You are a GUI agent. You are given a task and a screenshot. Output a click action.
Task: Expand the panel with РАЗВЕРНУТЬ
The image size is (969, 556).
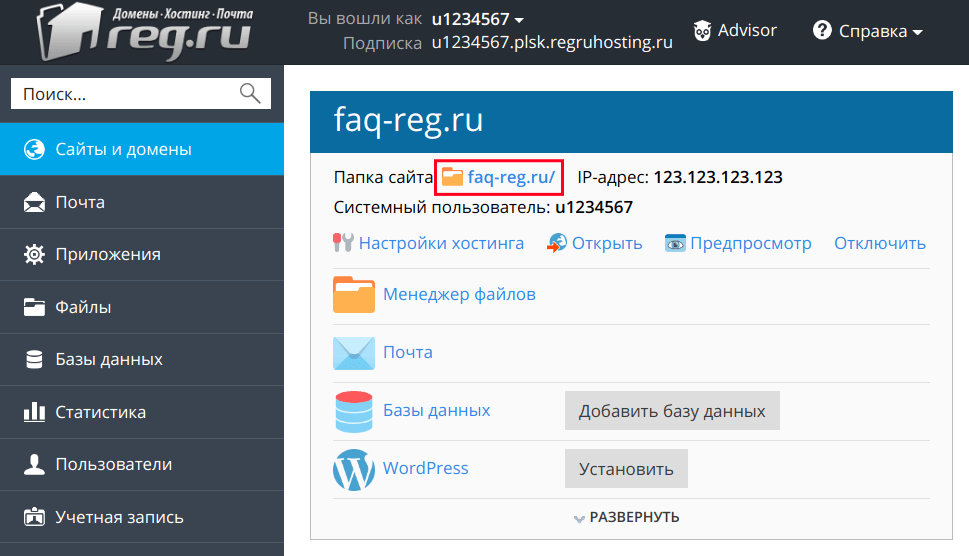point(627,517)
